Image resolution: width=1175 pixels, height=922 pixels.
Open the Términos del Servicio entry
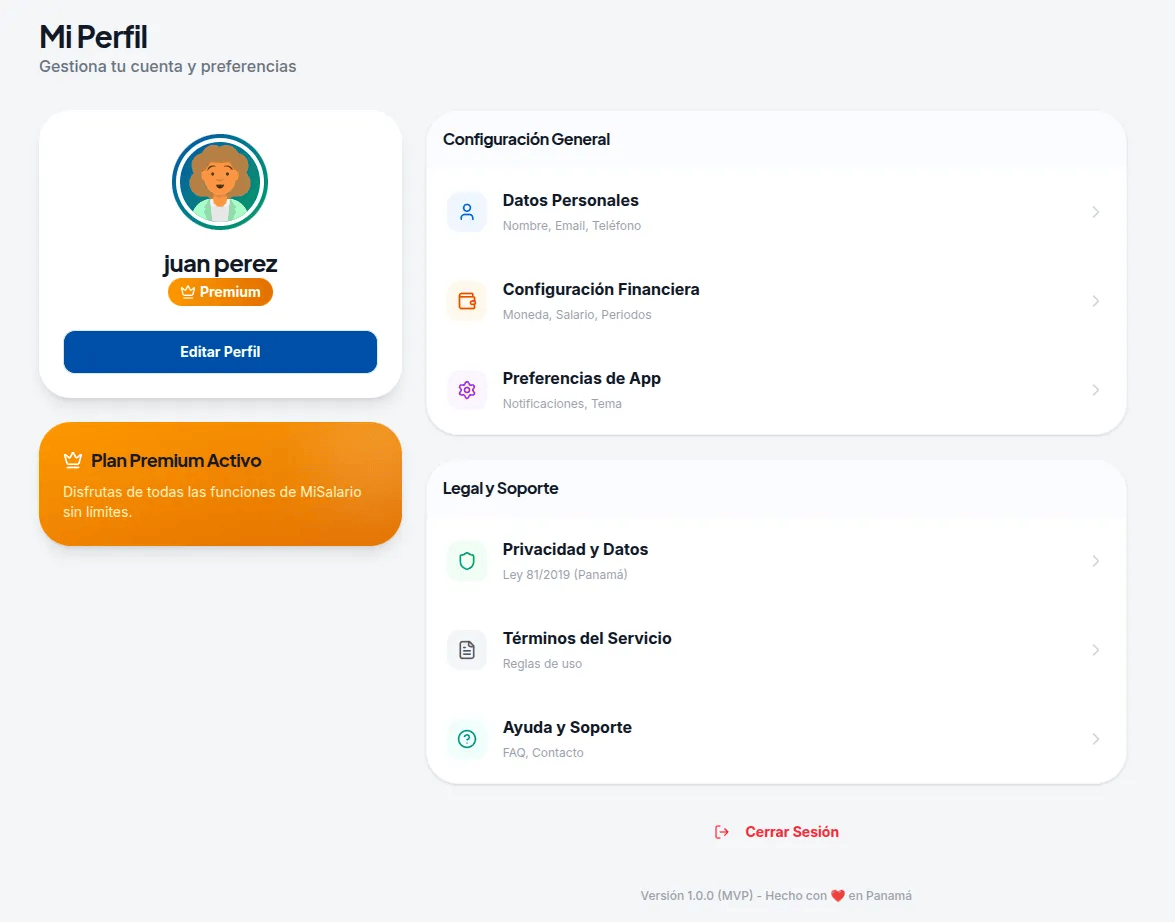coord(776,650)
